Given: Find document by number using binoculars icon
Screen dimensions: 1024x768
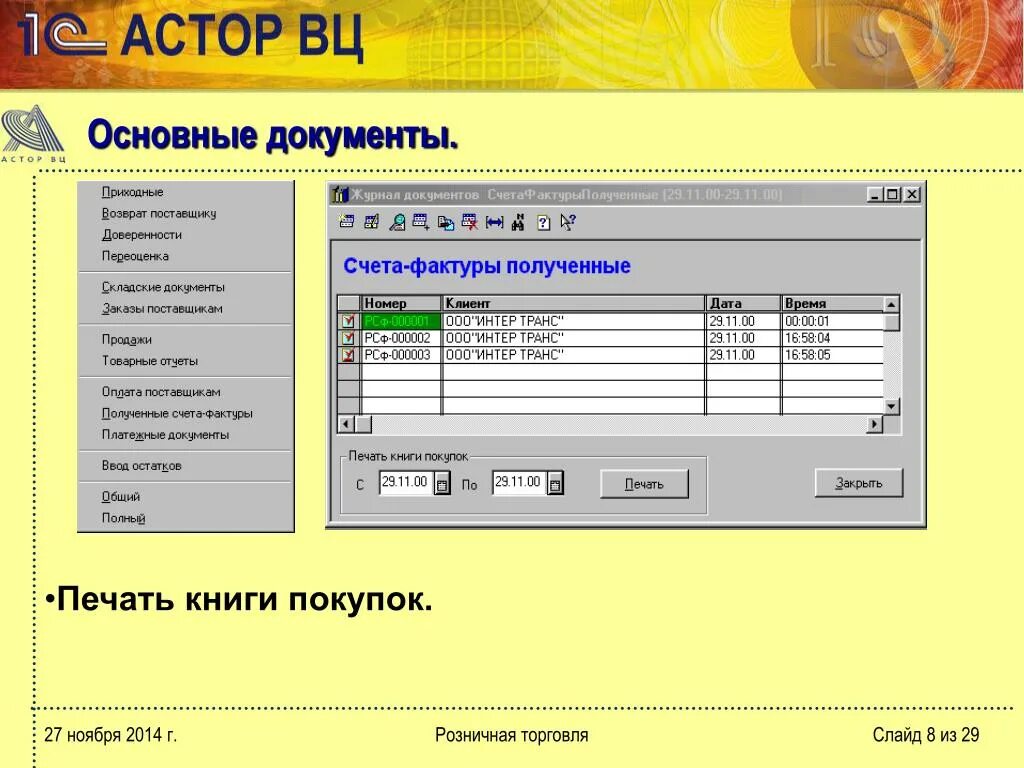Looking at the screenshot, I should pos(517,223).
